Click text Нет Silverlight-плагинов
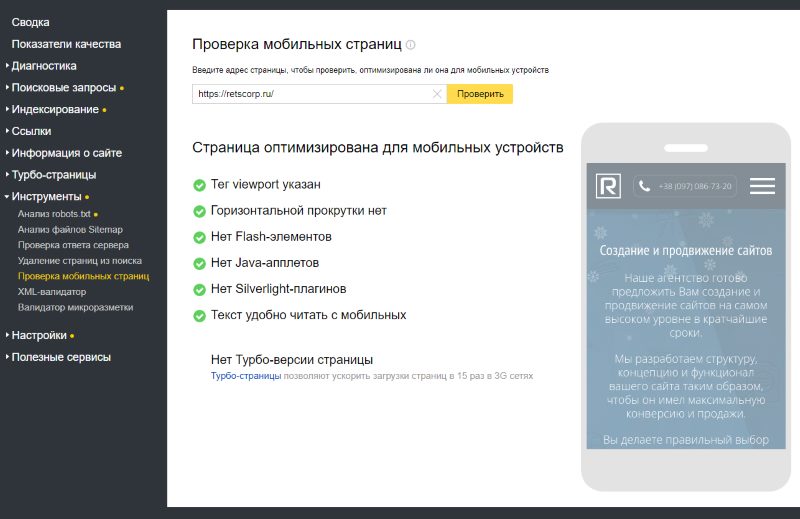 [x=279, y=289]
